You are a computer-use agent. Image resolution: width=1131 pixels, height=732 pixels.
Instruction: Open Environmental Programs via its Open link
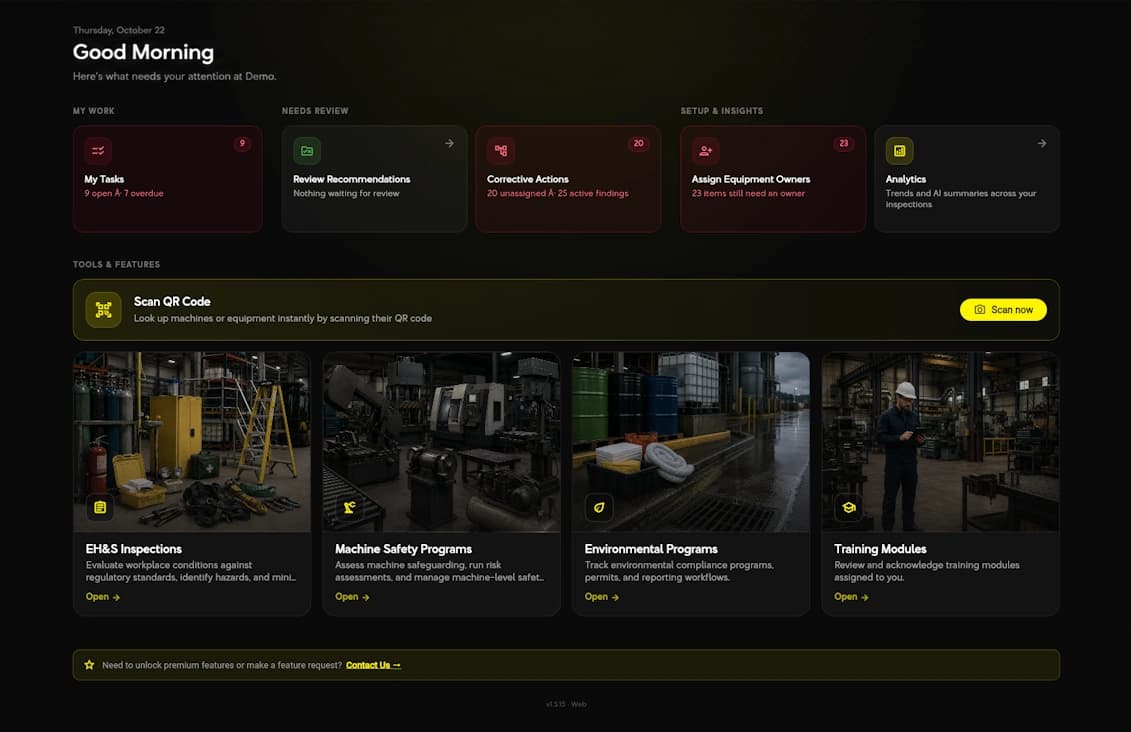tap(602, 597)
